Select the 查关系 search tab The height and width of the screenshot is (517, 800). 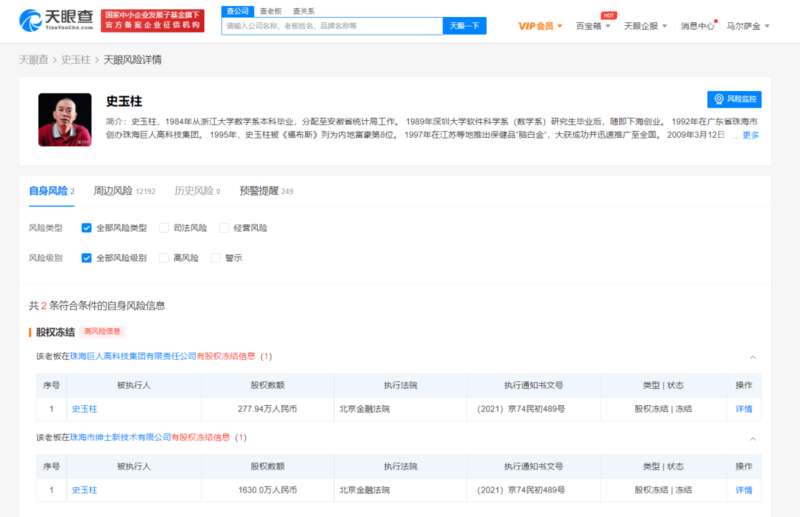click(304, 11)
